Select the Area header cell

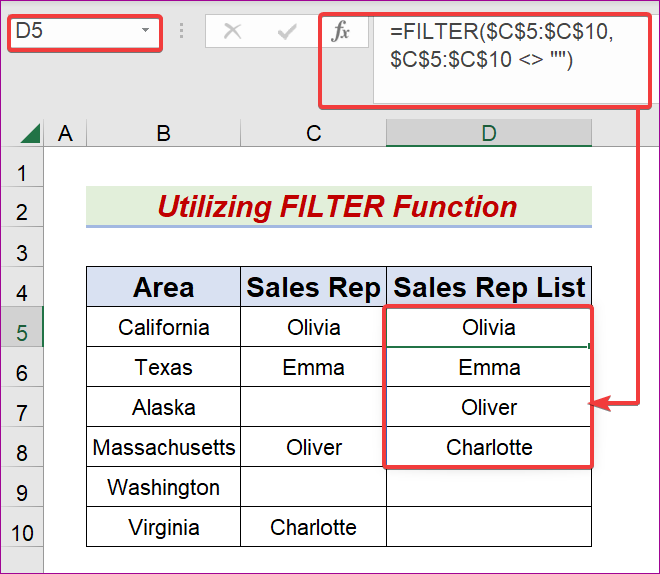pyautogui.click(x=163, y=288)
